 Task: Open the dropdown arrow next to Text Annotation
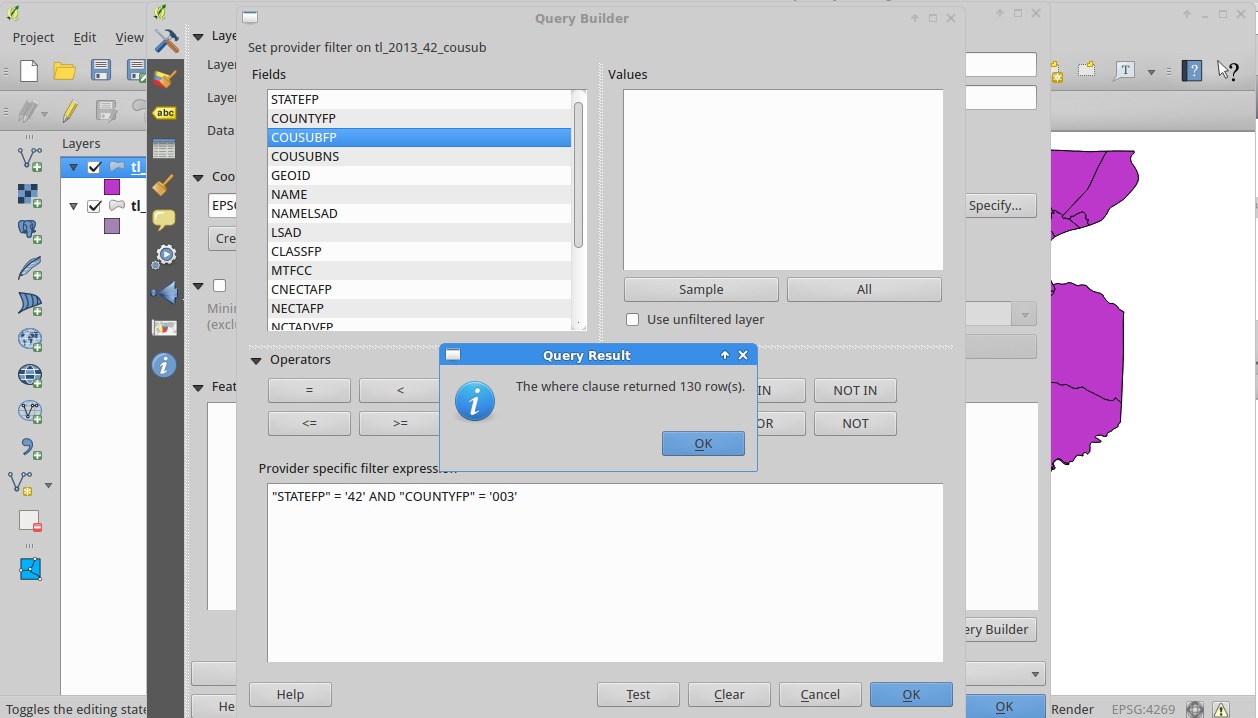pos(1151,72)
